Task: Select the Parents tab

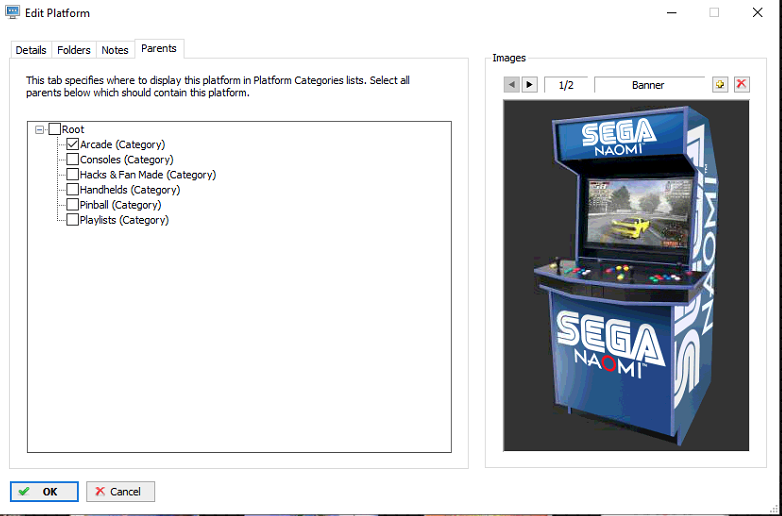Action: (159, 48)
